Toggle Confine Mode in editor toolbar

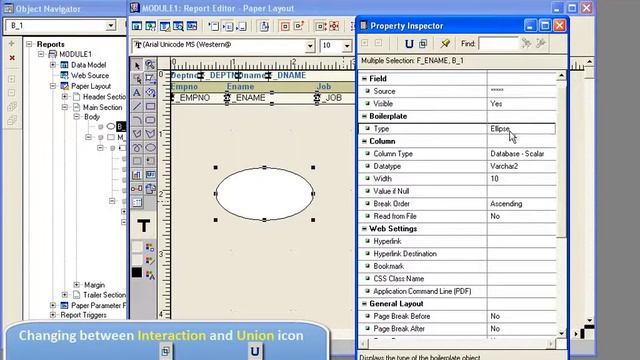(x=285, y=26)
